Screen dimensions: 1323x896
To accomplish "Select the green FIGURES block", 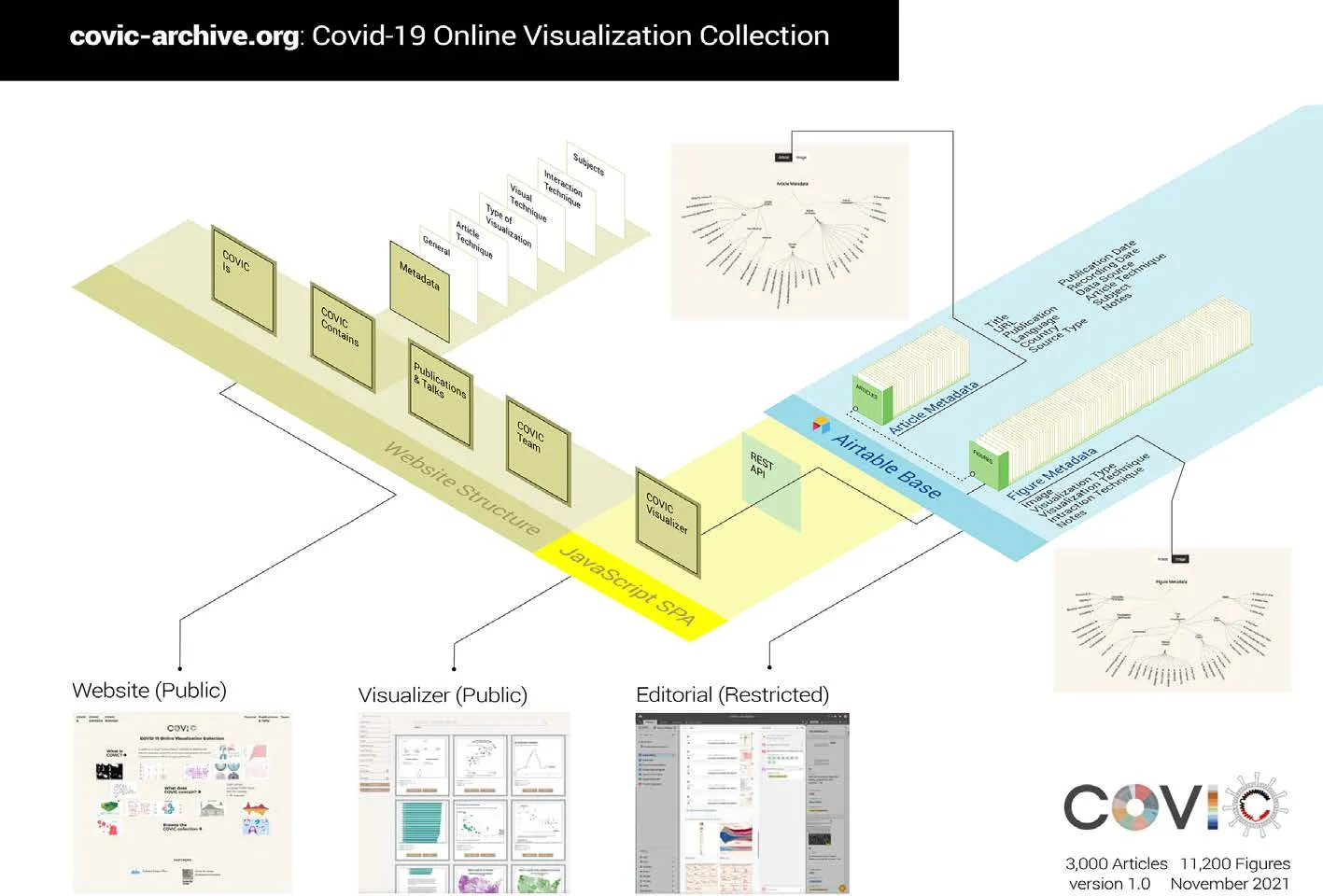I will coord(990,464).
